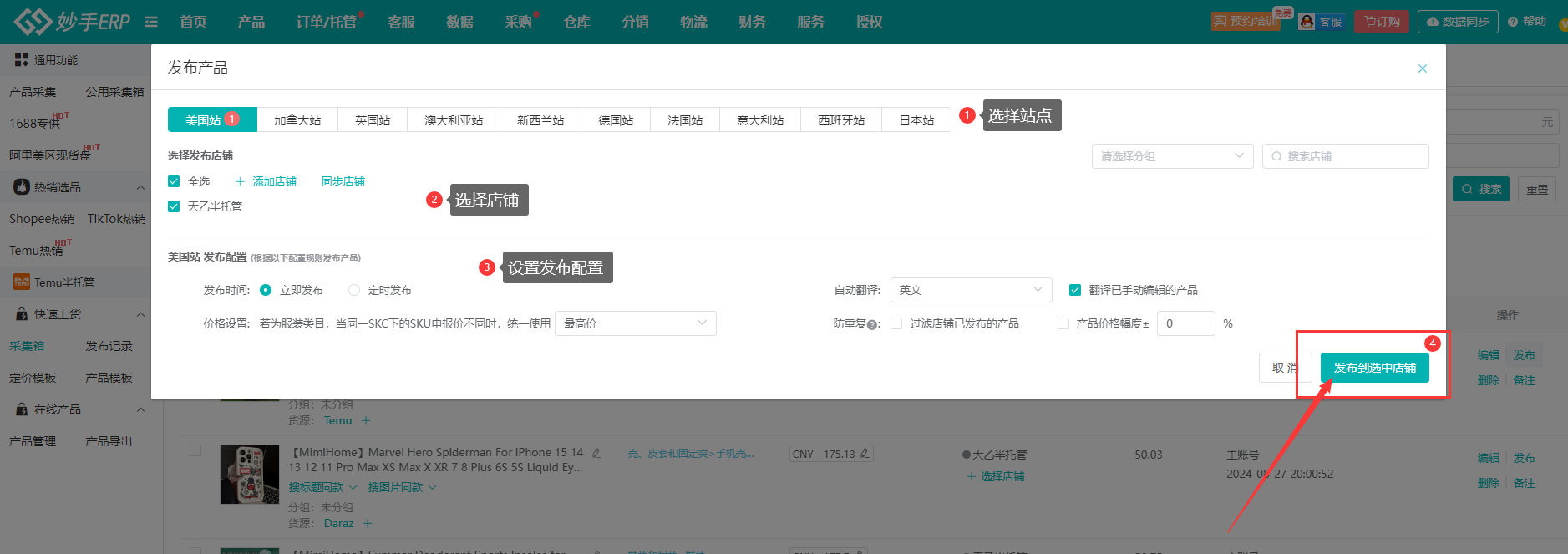Click the 妙手ERP logo icon

(x=33, y=22)
